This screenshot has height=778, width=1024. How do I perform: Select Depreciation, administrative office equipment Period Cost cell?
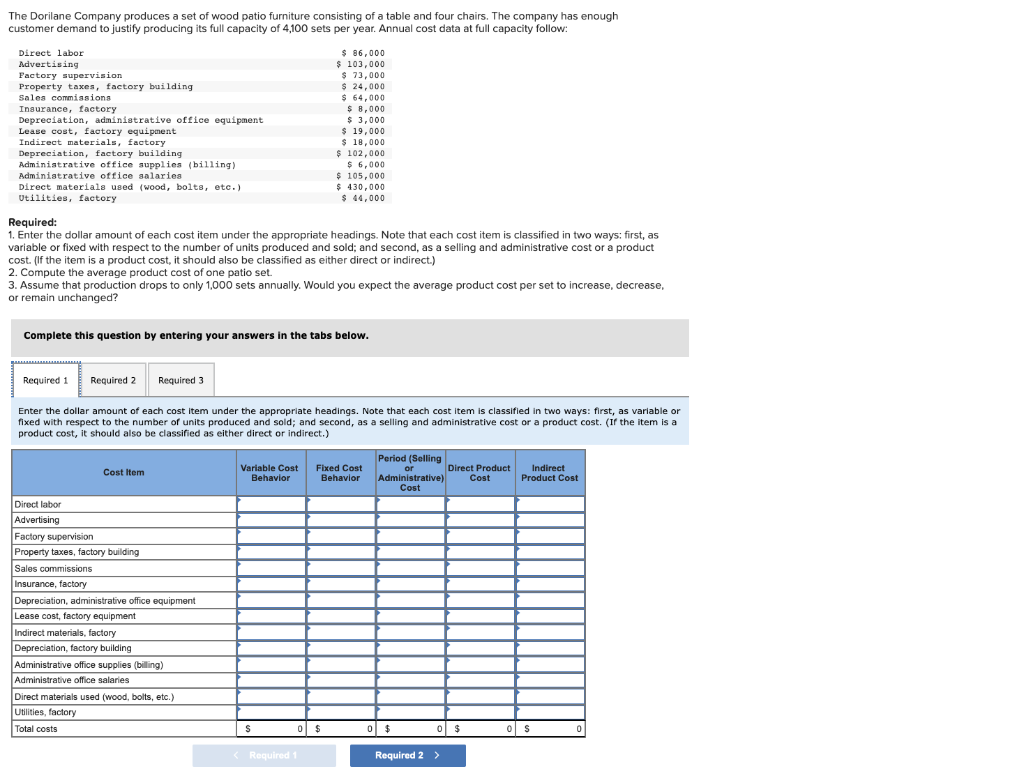coord(411,600)
